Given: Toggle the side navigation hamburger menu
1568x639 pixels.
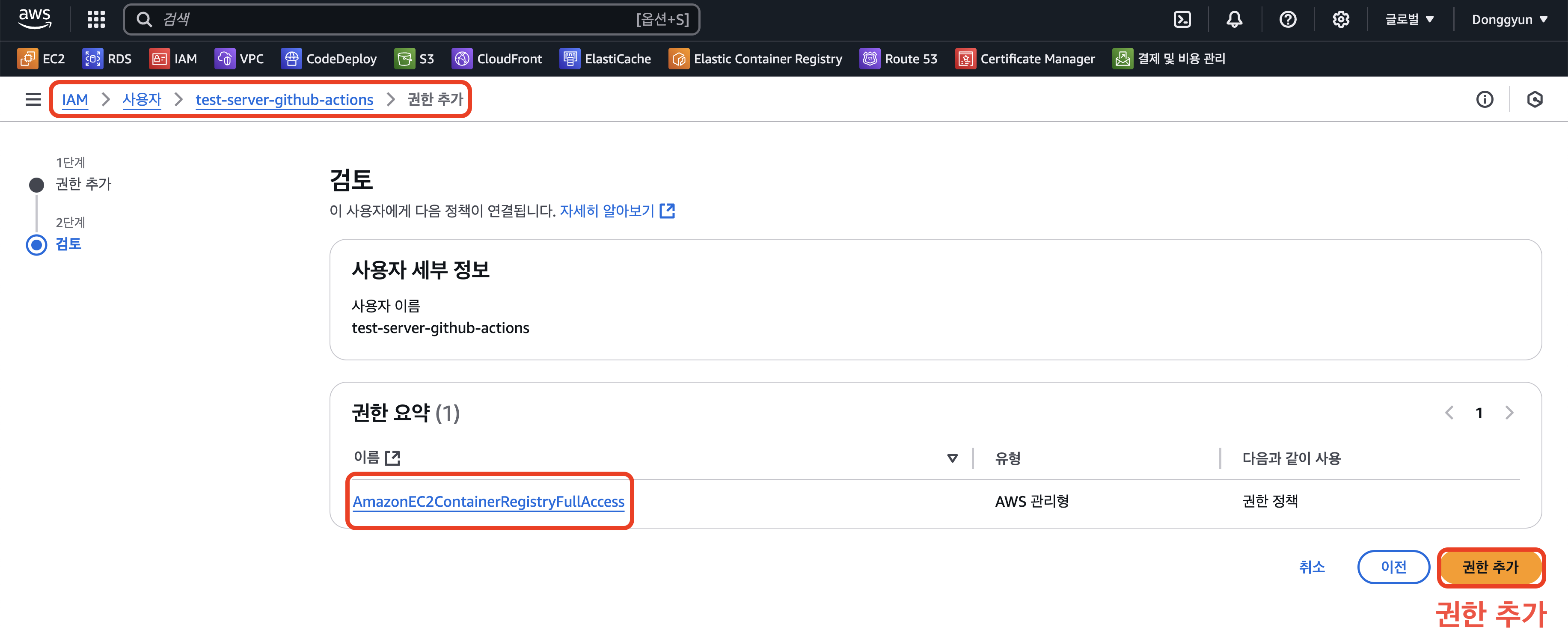Looking at the screenshot, I should point(33,99).
